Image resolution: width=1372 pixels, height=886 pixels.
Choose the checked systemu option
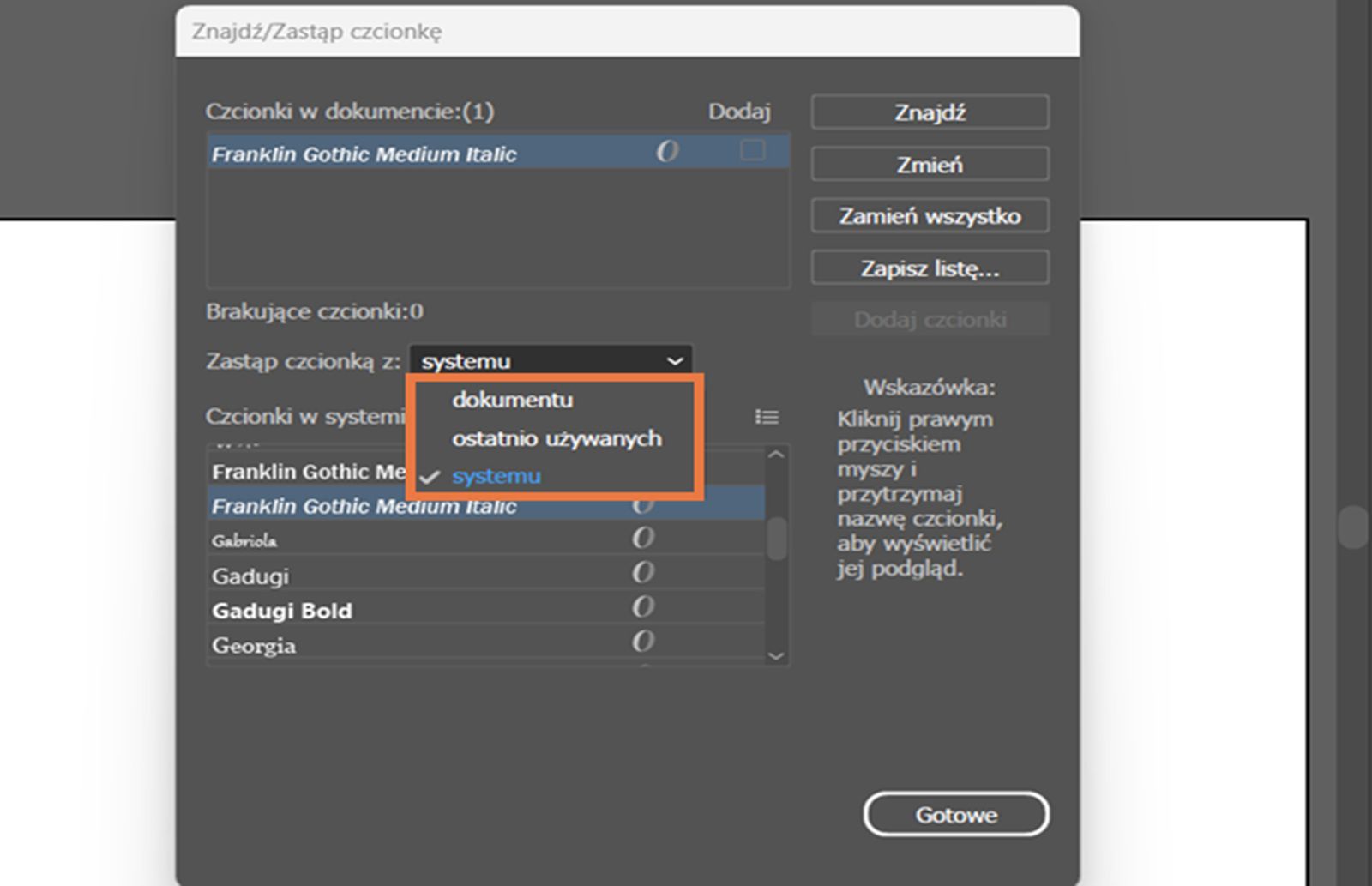pos(496,476)
